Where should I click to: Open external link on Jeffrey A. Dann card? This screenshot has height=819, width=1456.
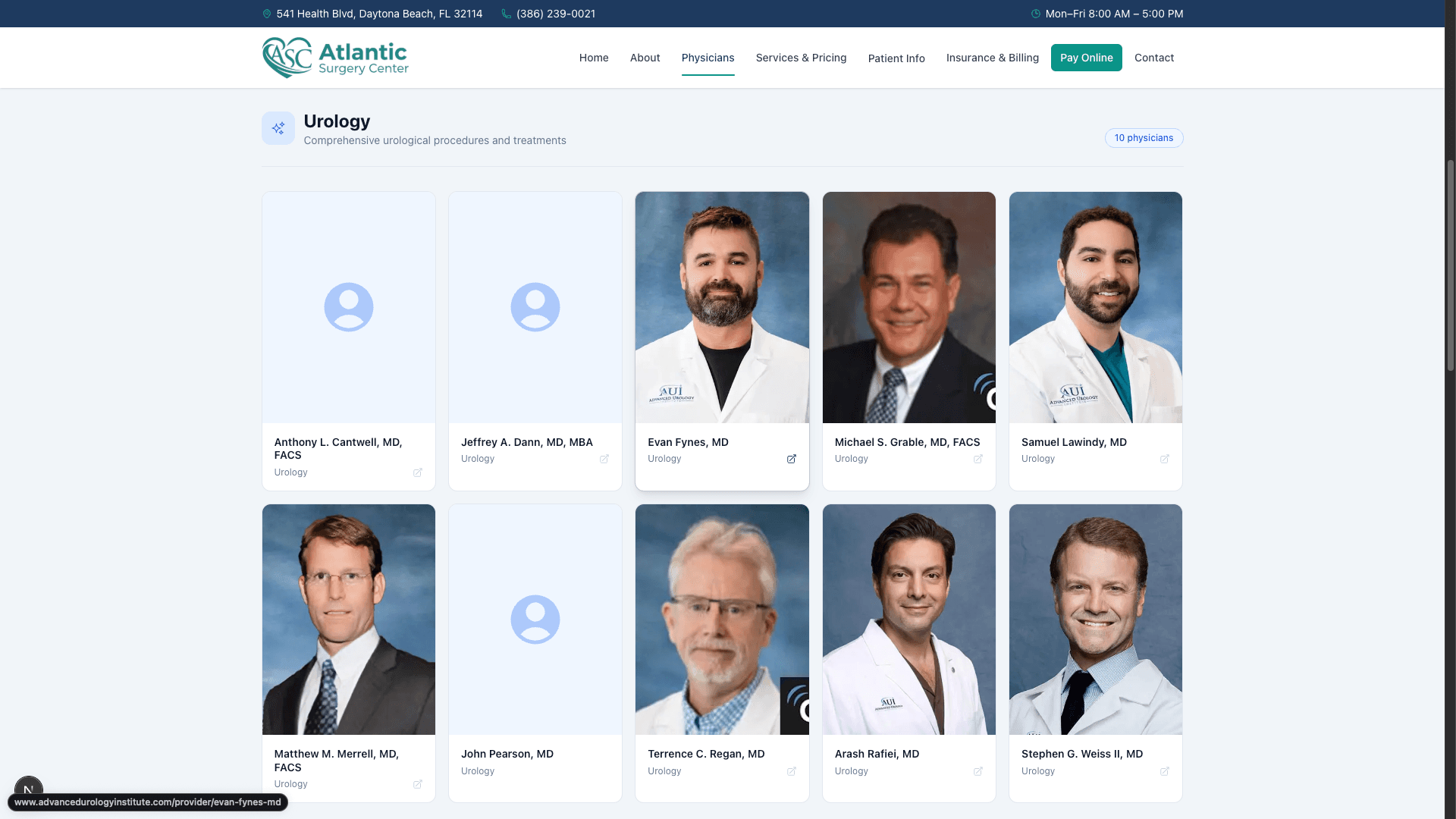click(x=604, y=459)
